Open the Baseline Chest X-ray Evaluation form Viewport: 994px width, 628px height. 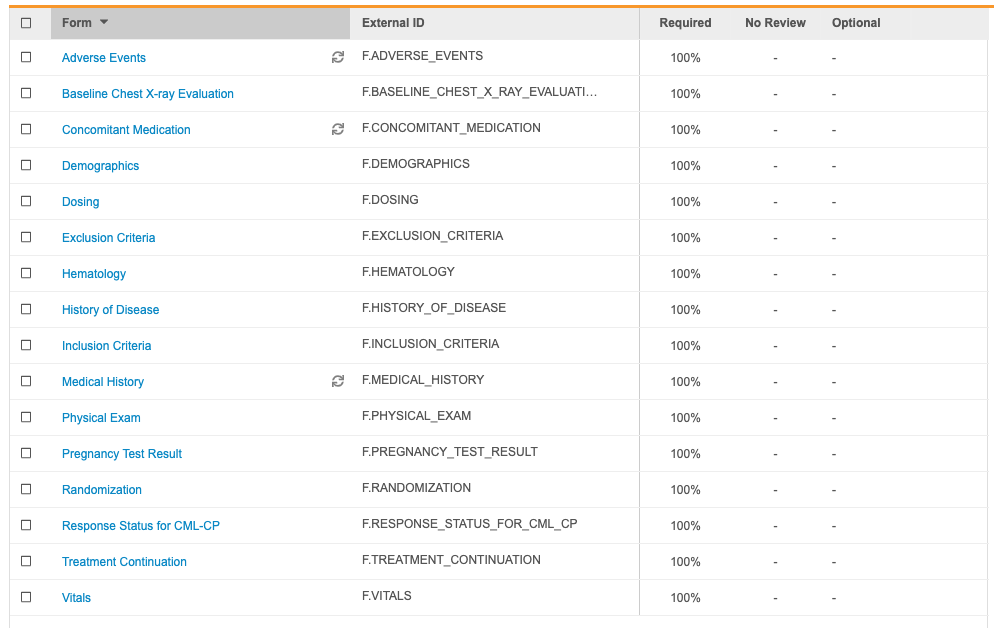(148, 94)
